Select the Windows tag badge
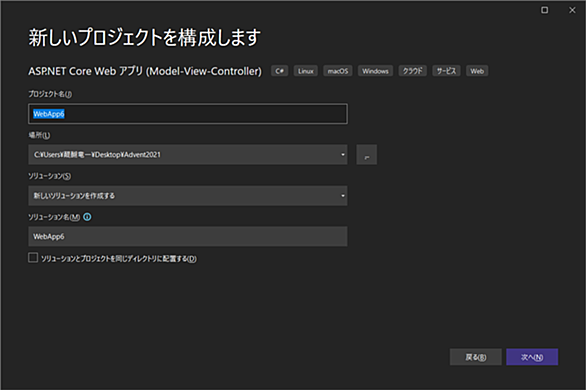 click(375, 71)
